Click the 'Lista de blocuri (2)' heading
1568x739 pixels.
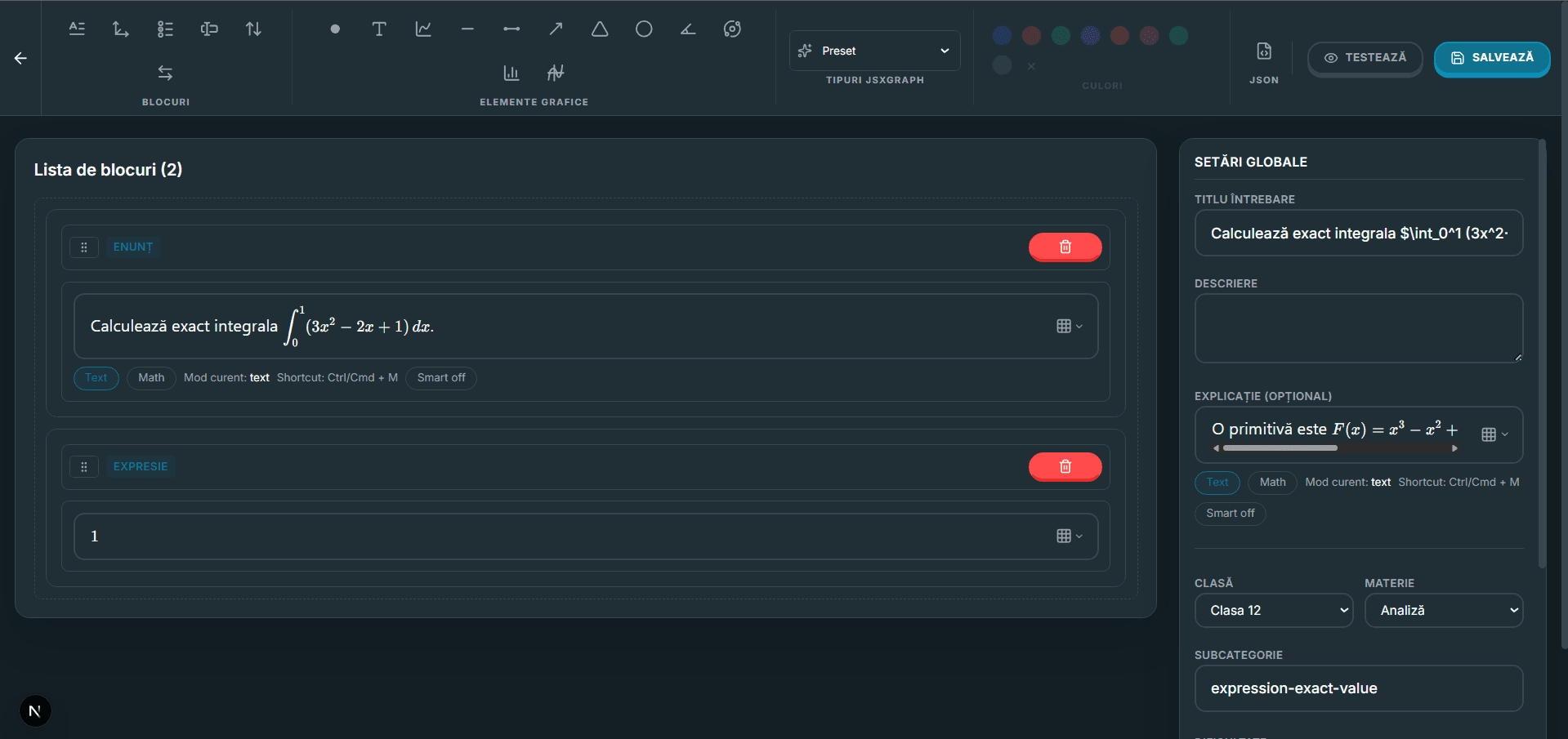[108, 170]
